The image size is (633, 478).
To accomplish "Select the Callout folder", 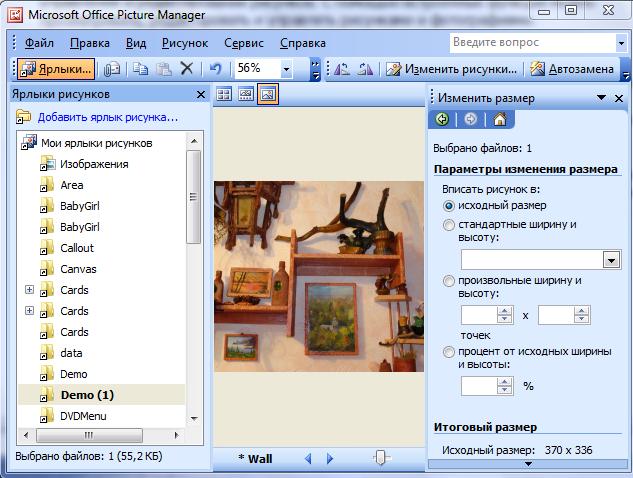I will tap(77, 248).
